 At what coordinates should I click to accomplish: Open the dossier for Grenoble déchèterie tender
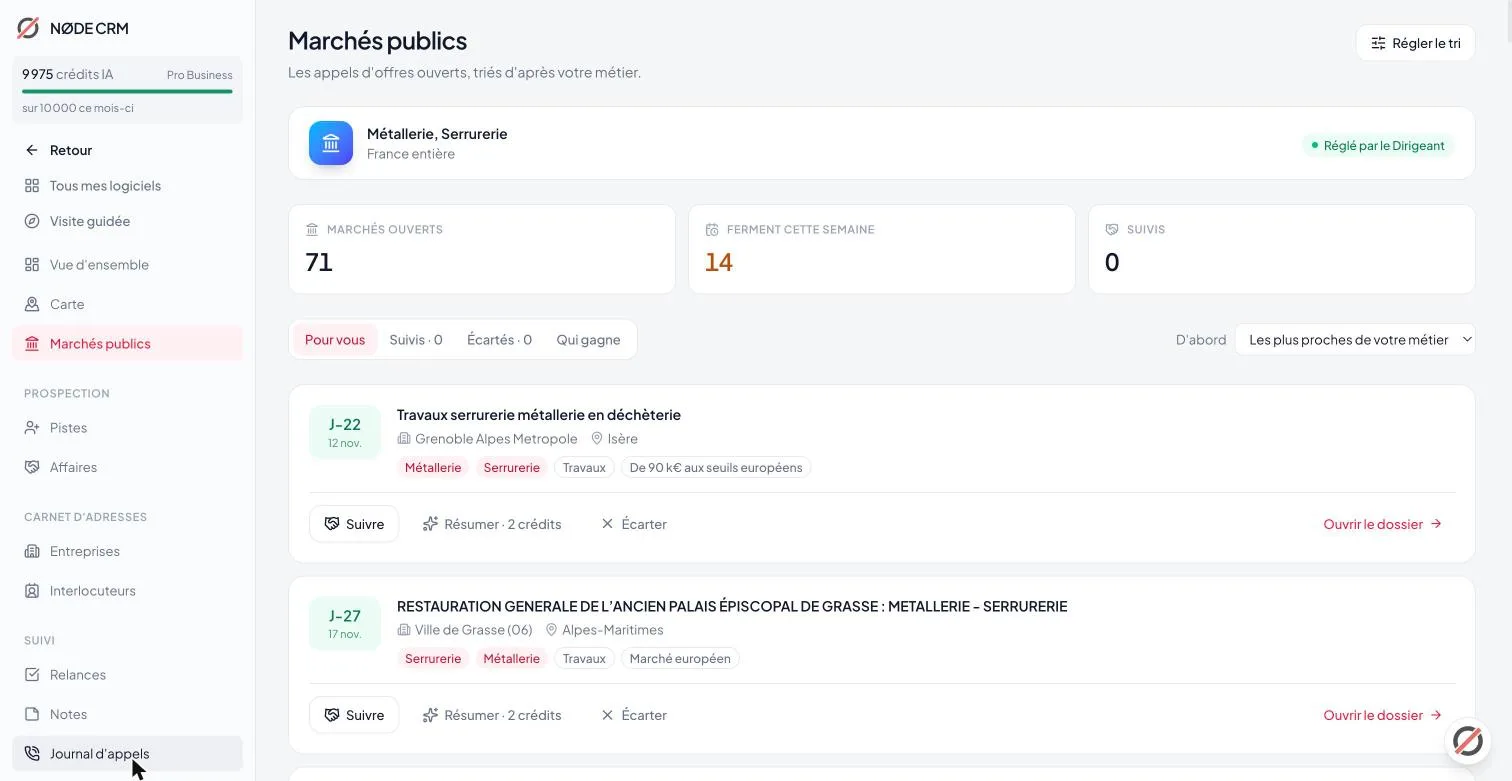click(x=1383, y=524)
